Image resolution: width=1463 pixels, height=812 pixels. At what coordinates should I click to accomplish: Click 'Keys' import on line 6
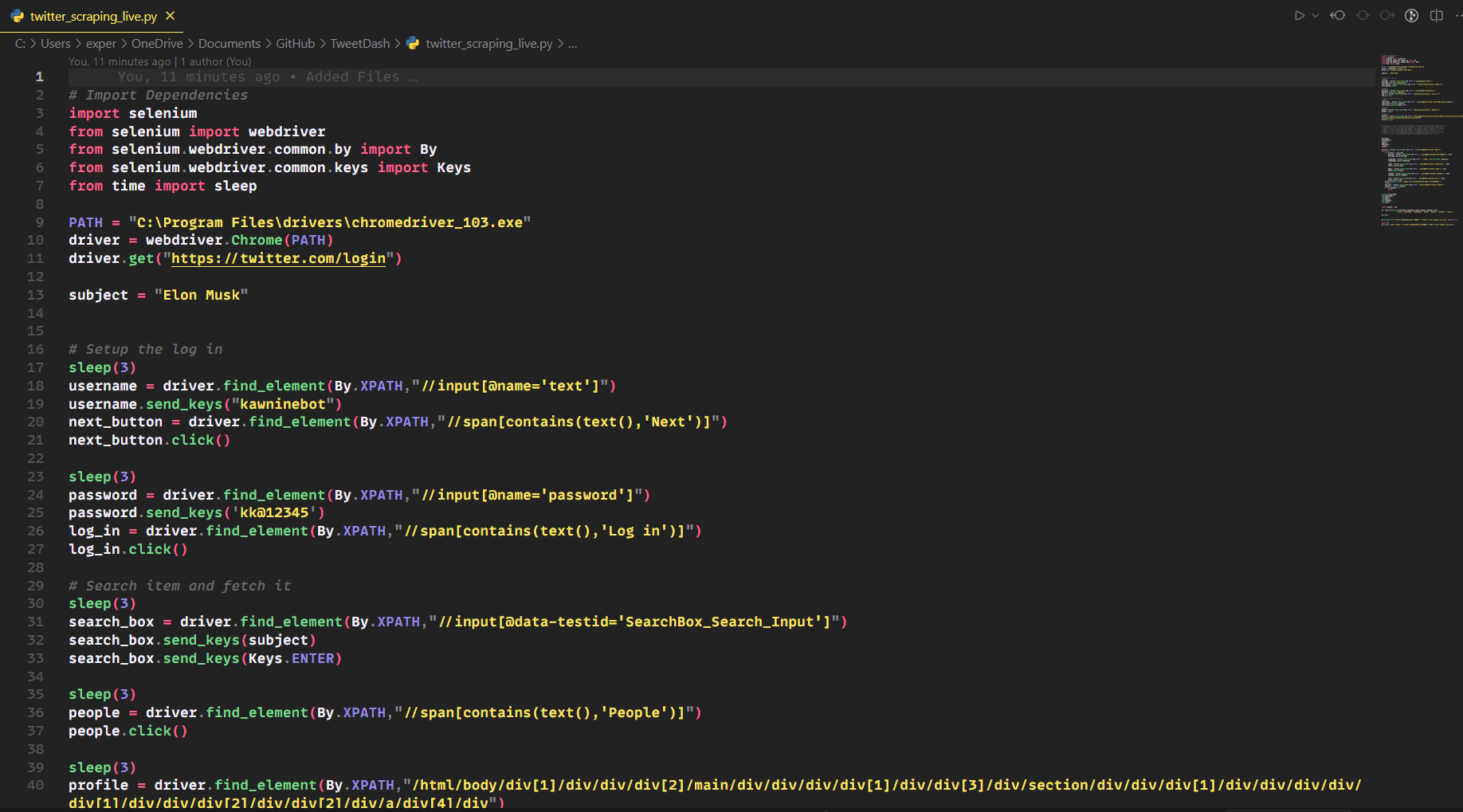[x=454, y=167]
